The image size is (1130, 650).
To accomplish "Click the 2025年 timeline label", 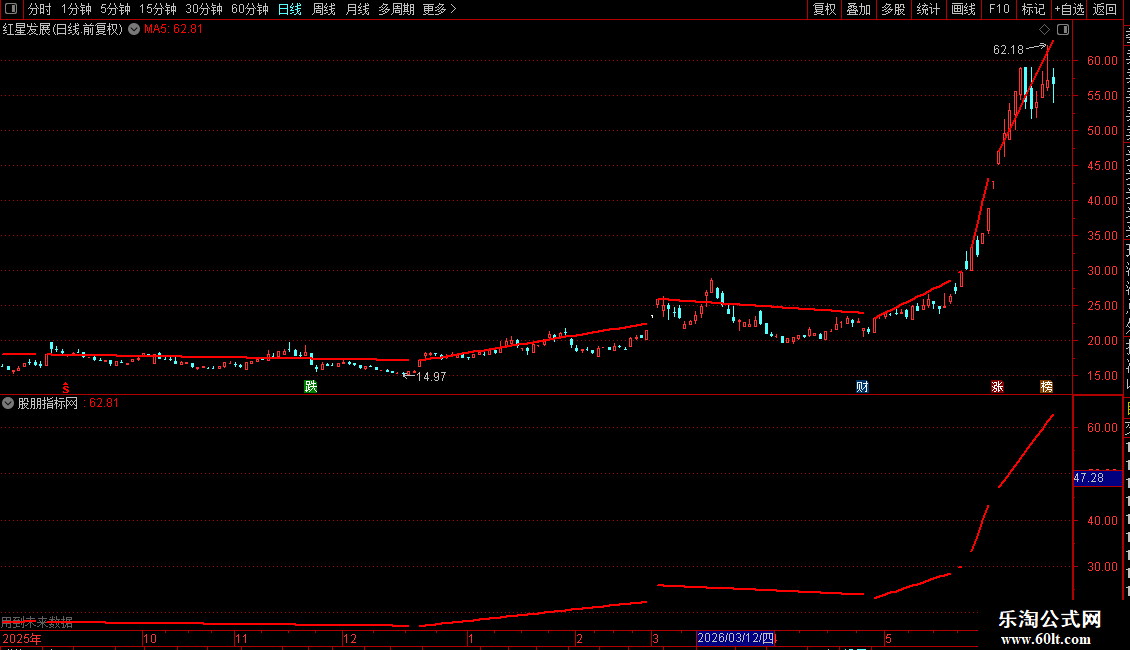I will pyautogui.click(x=22, y=638).
